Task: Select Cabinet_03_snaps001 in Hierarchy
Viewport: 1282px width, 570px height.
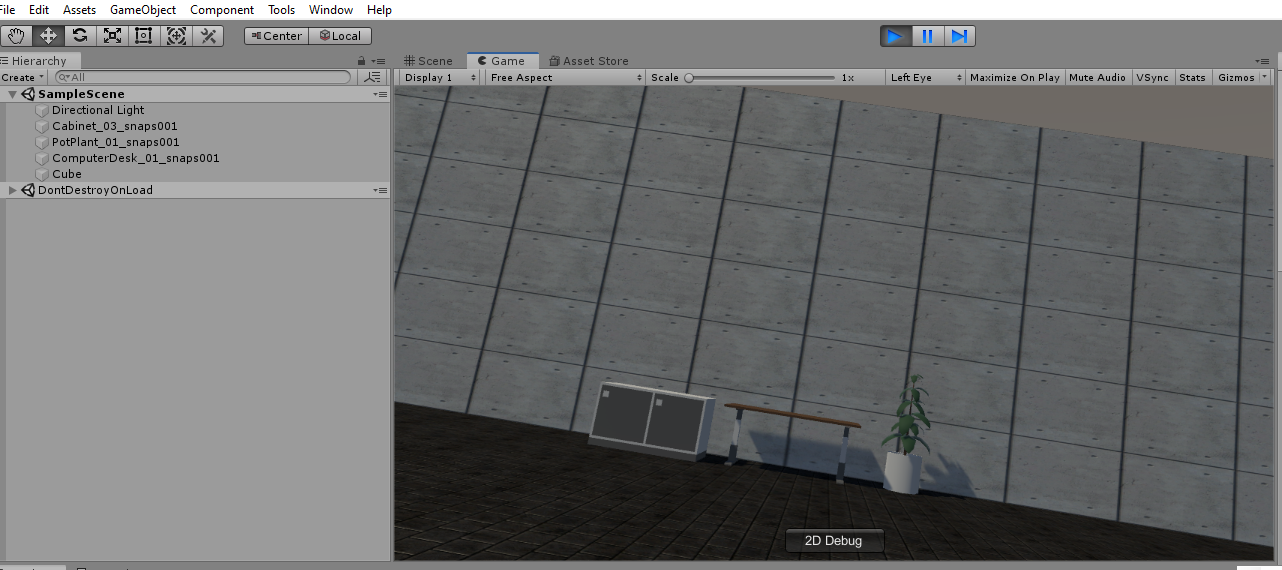Action: point(115,126)
